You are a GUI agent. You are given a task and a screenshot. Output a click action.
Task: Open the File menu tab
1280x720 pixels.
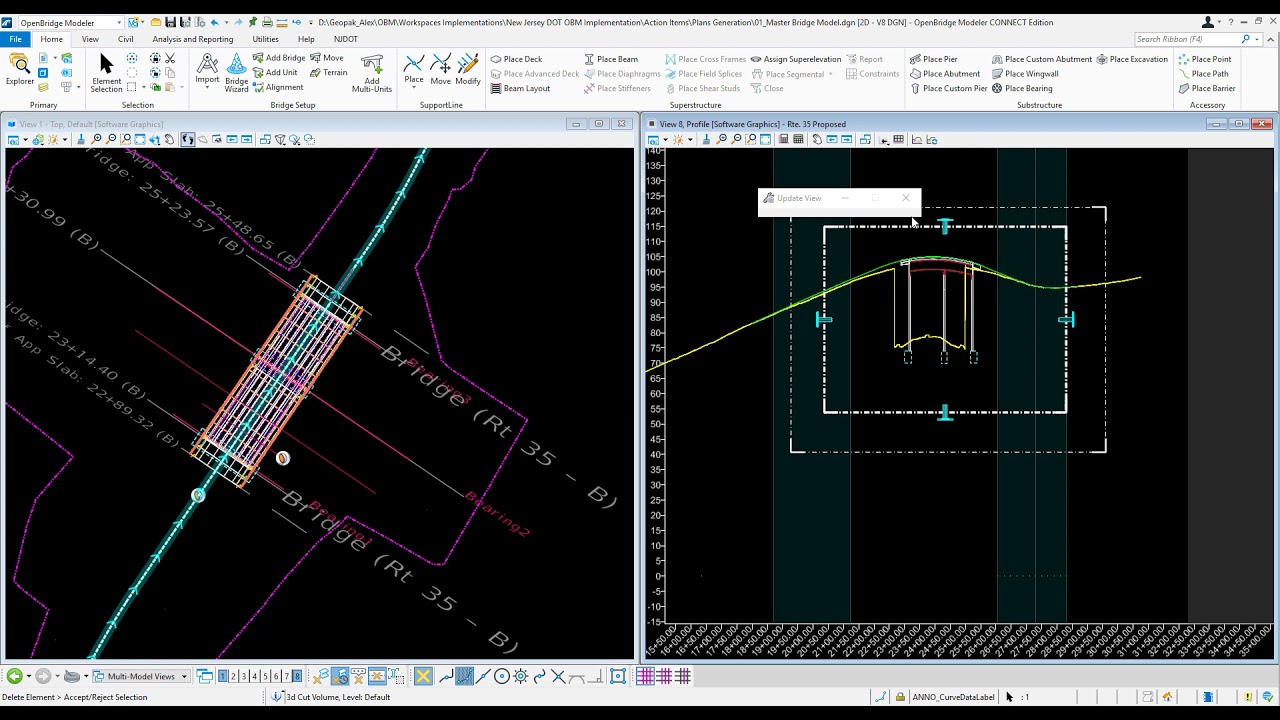[x=16, y=39]
